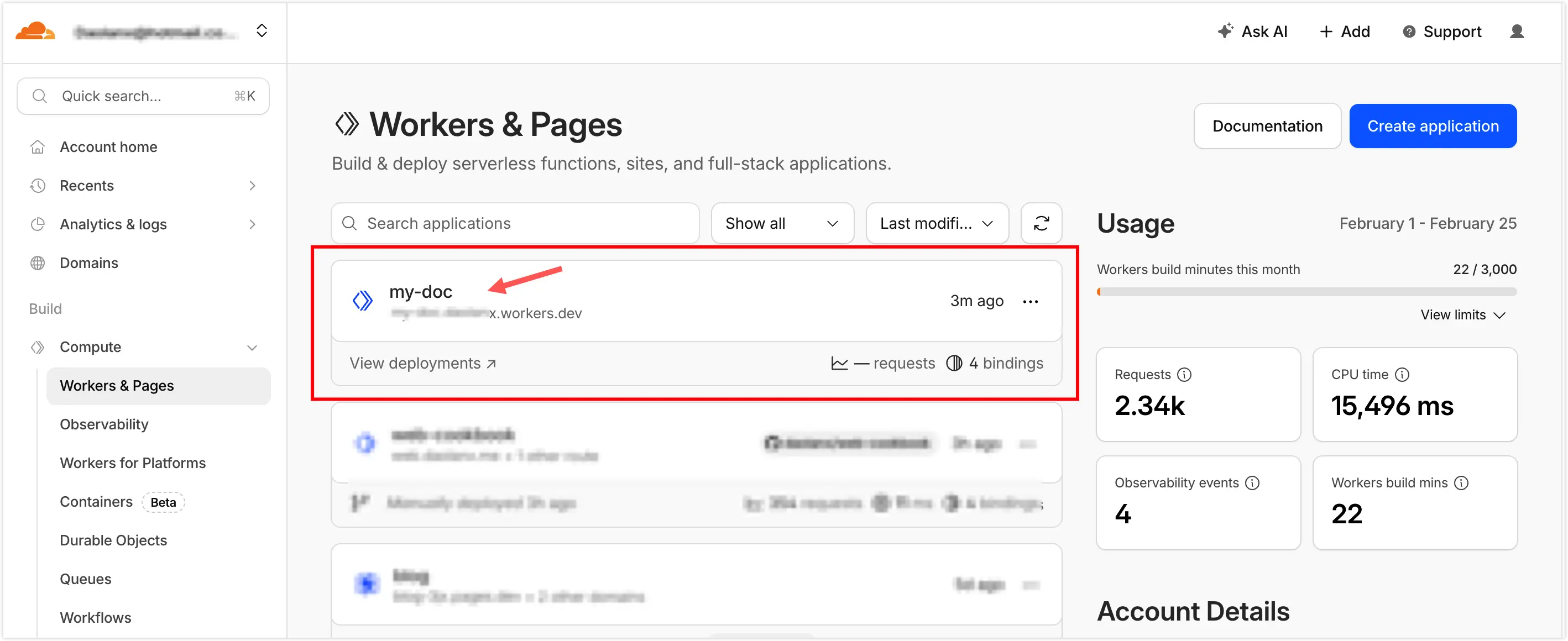Screen dimensions: 1568x641
Task: Expand the Recents submenu
Action: pos(252,186)
